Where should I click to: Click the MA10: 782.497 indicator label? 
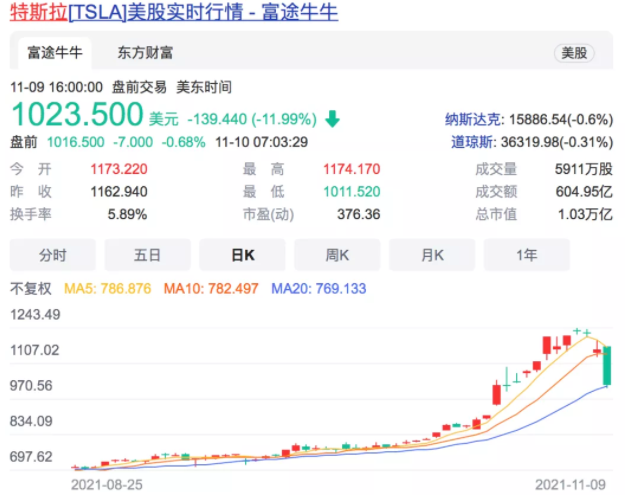[211, 288]
